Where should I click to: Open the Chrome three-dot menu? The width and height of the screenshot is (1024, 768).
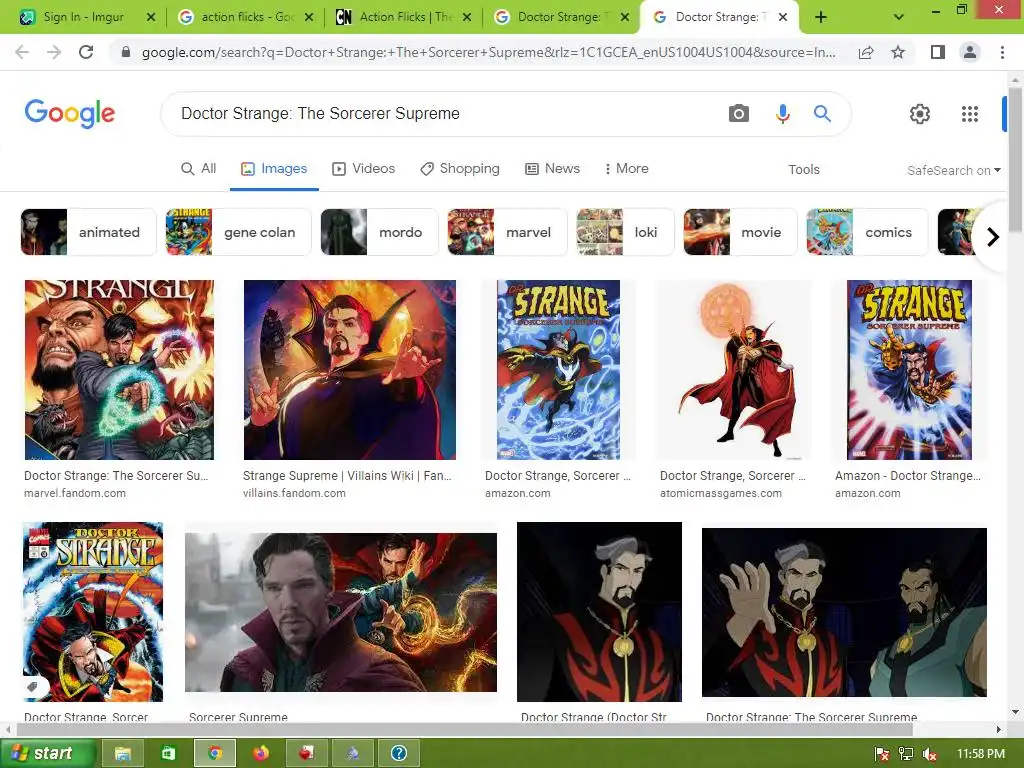(1002, 52)
